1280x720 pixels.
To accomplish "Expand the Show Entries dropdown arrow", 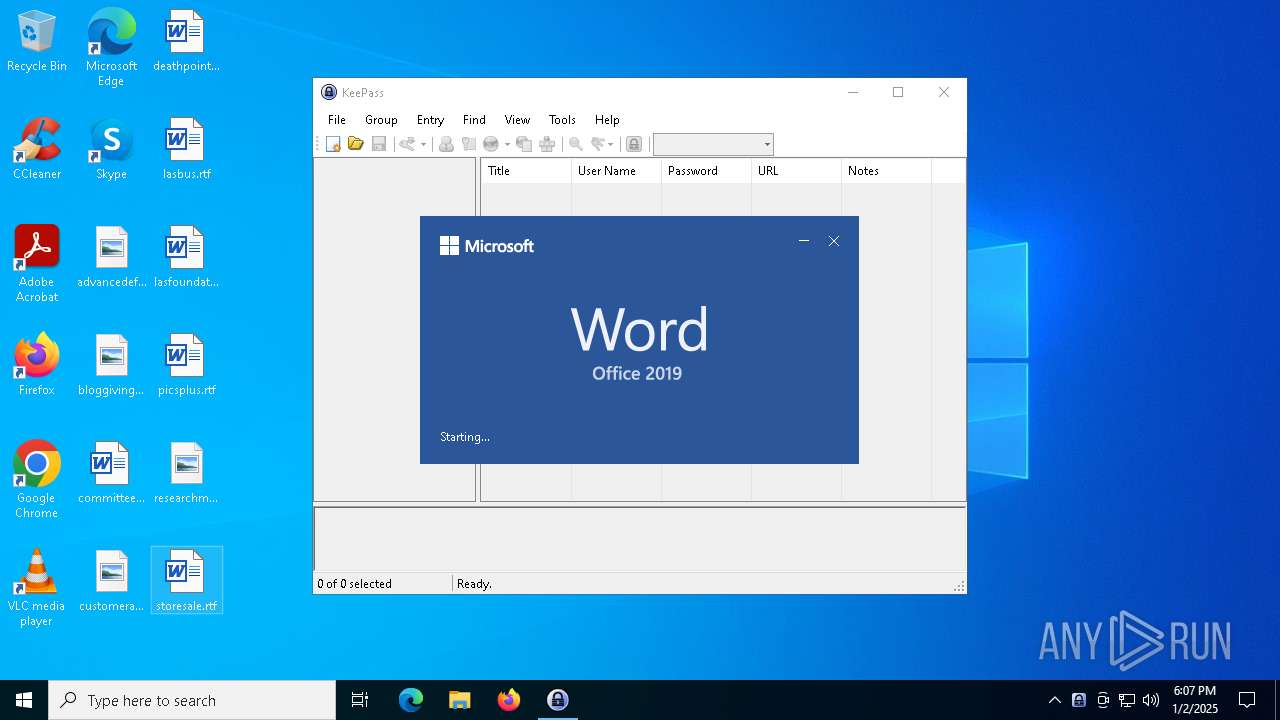I will pos(611,144).
